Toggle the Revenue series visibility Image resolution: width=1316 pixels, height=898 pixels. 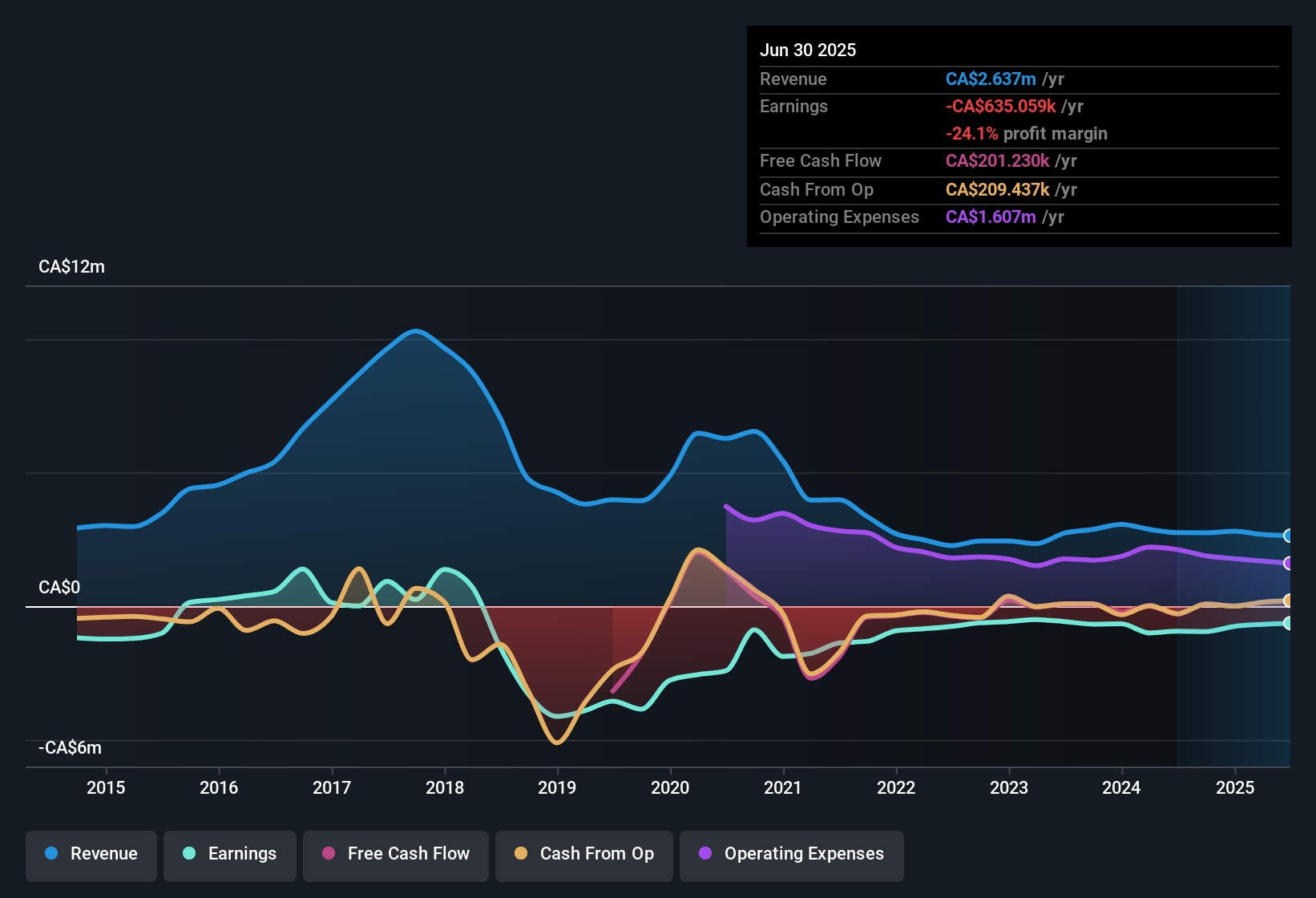coord(91,854)
